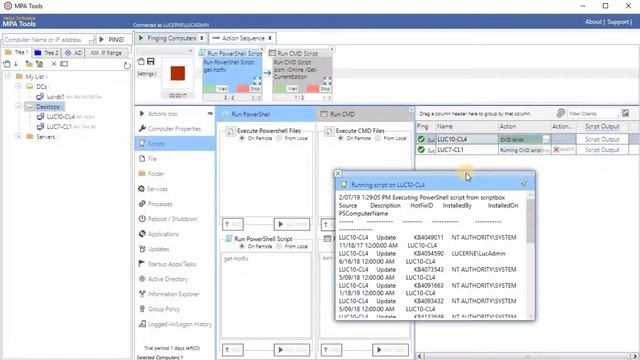The image size is (640, 360).
Task: Click the script output popup scrollbar
Action: [530, 222]
